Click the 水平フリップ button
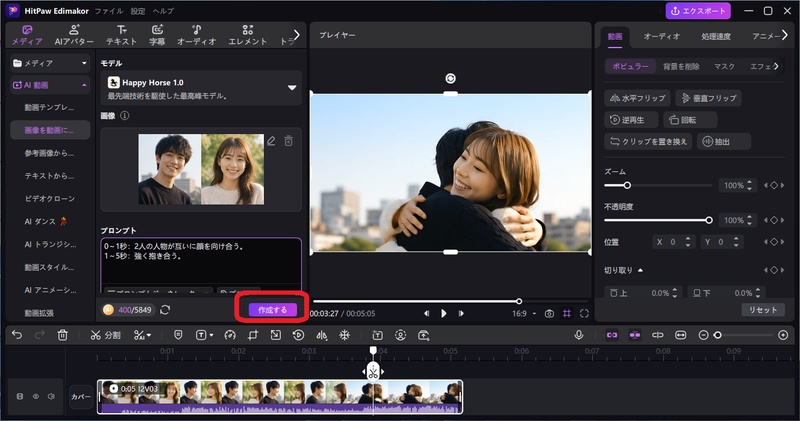The image size is (800, 421). point(637,98)
